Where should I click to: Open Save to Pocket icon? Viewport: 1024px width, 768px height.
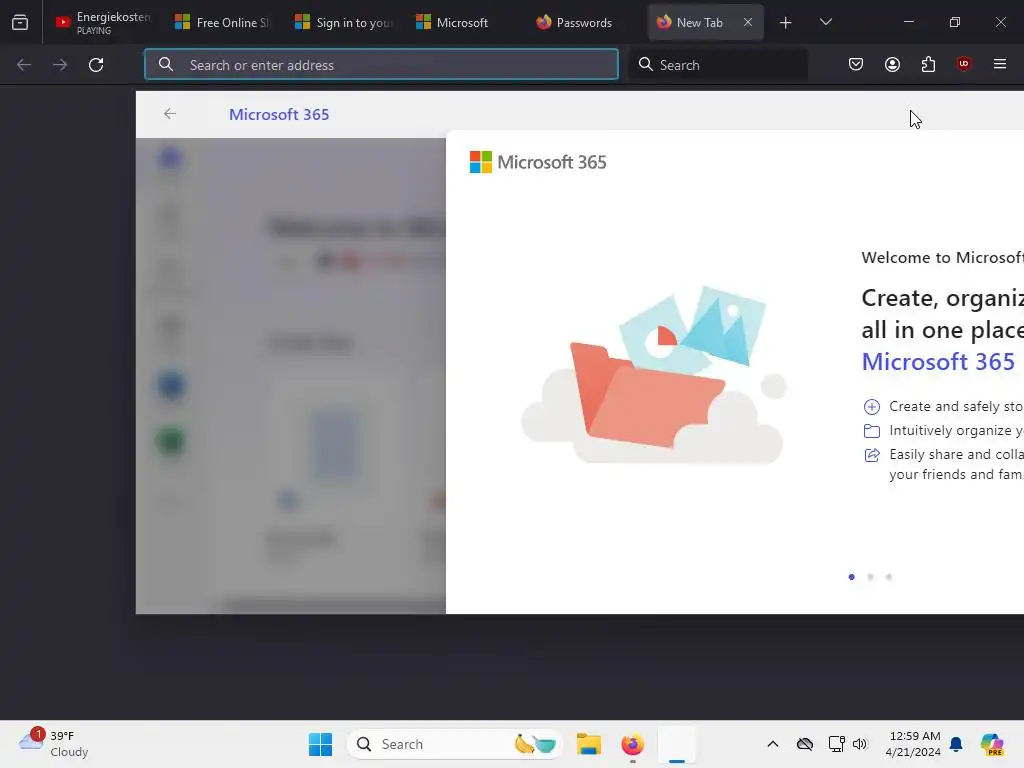(x=856, y=64)
